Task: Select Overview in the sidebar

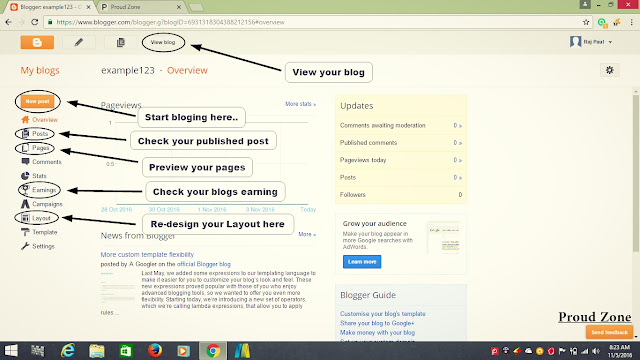Action: [x=40, y=120]
